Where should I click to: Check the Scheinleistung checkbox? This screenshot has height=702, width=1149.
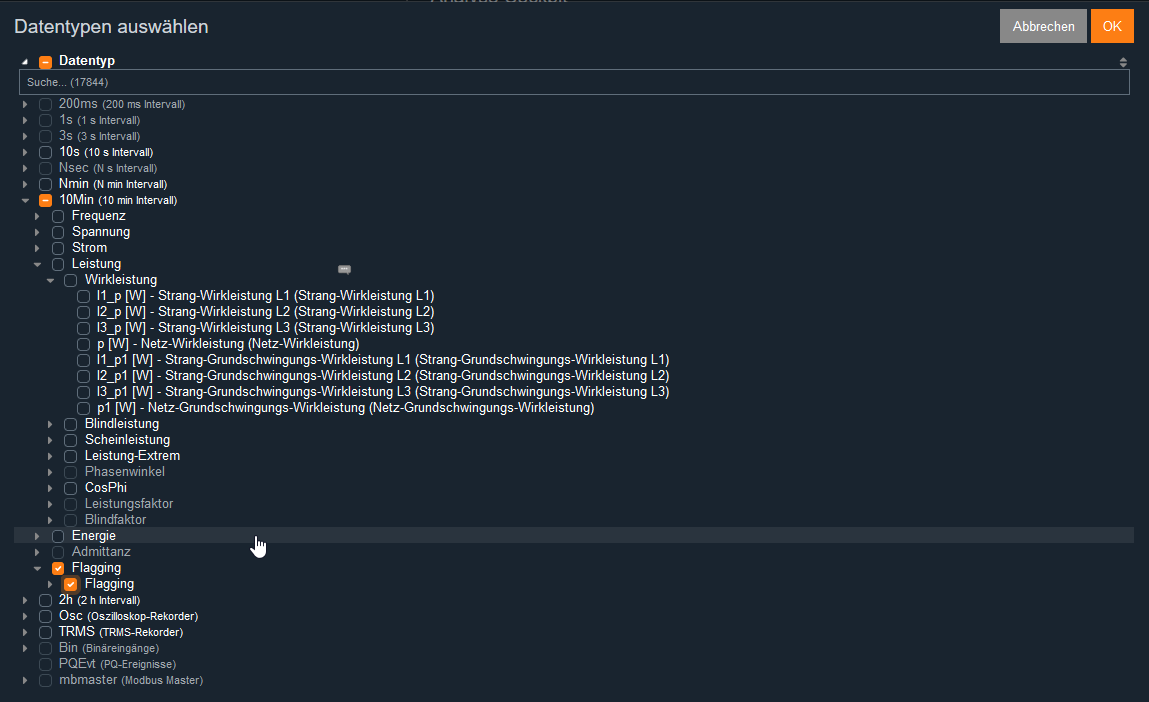pyautogui.click(x=71, y=440)
